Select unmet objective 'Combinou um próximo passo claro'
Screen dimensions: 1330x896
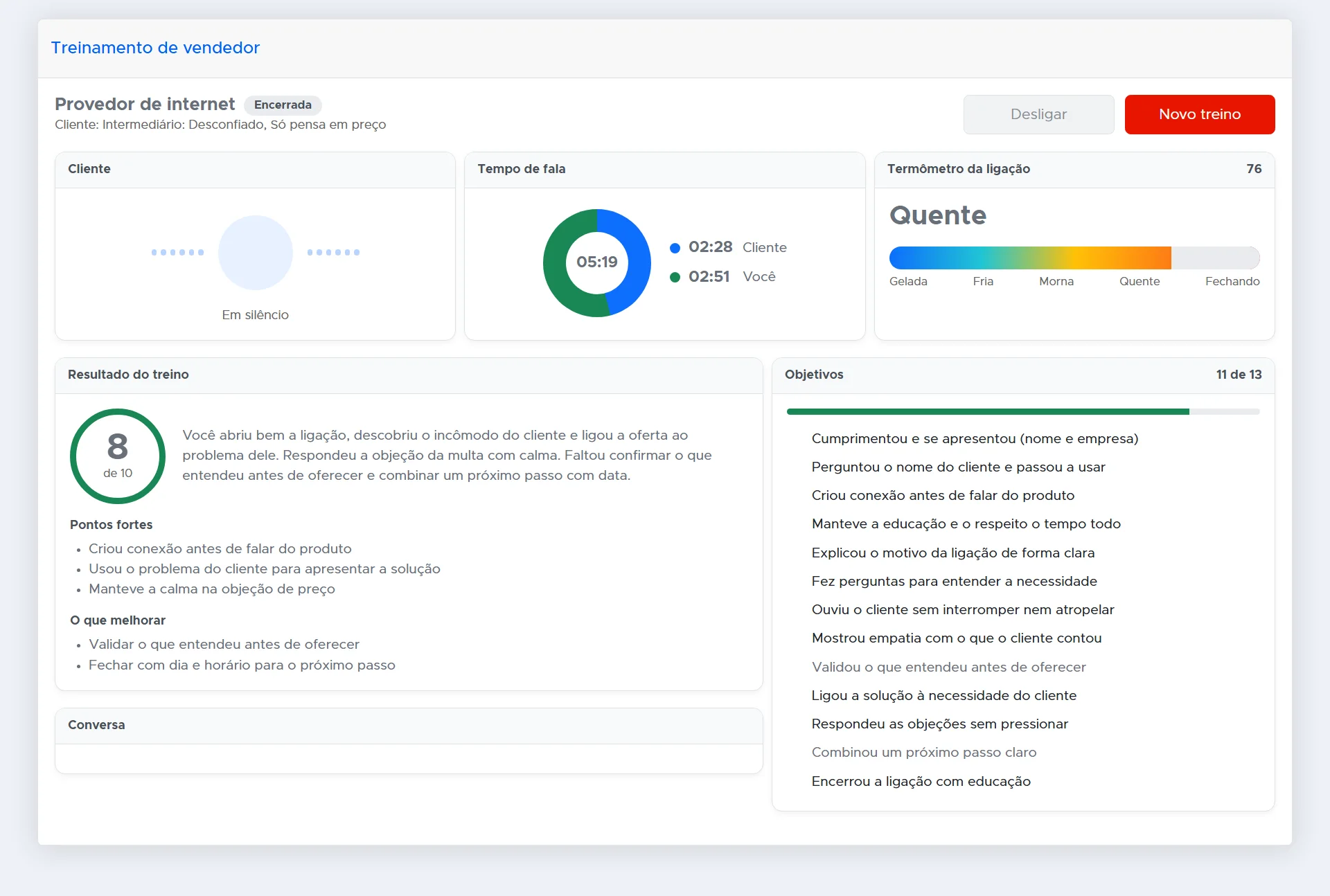click(924, 752)
